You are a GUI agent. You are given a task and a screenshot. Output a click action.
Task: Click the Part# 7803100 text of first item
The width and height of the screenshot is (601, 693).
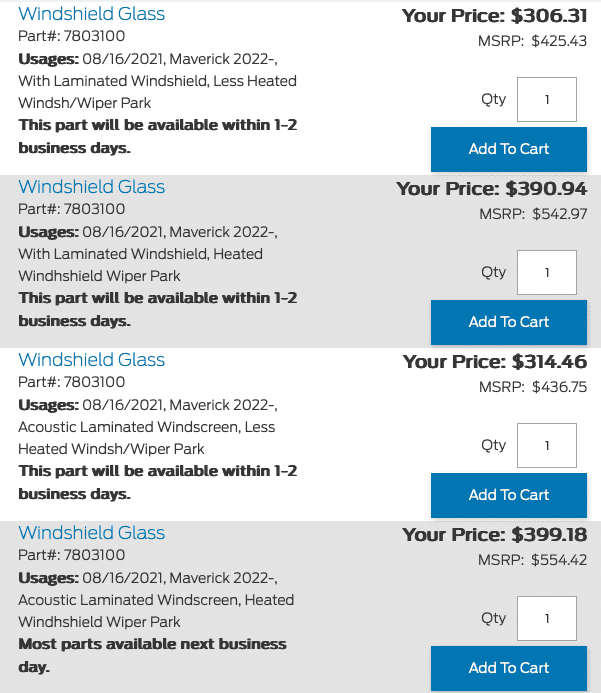click(x=72, y=36)
